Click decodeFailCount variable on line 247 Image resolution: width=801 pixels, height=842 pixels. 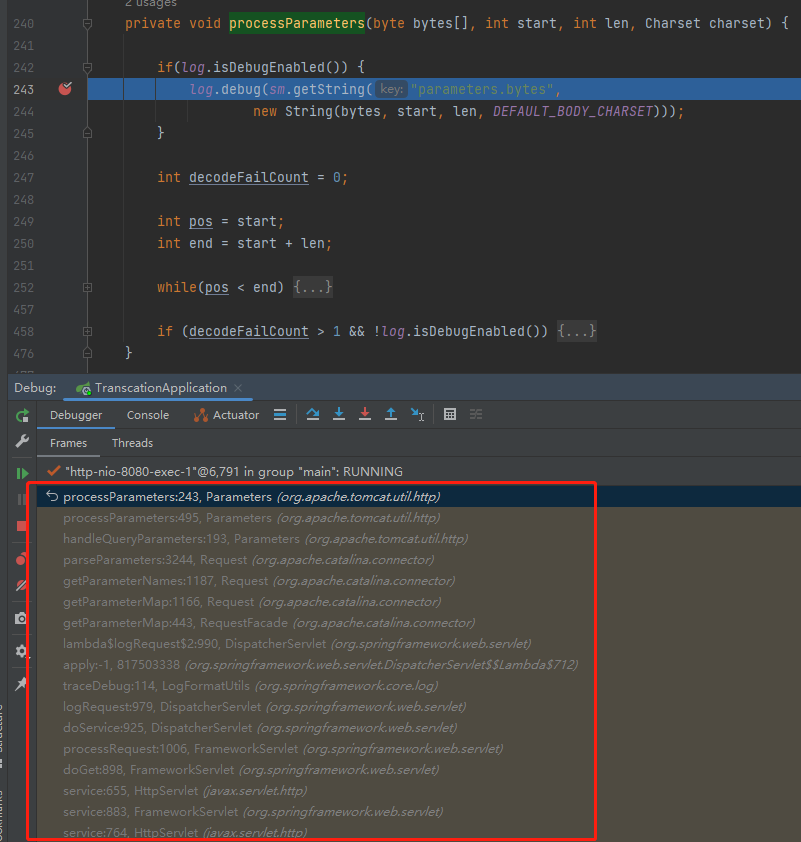(249, 177)
